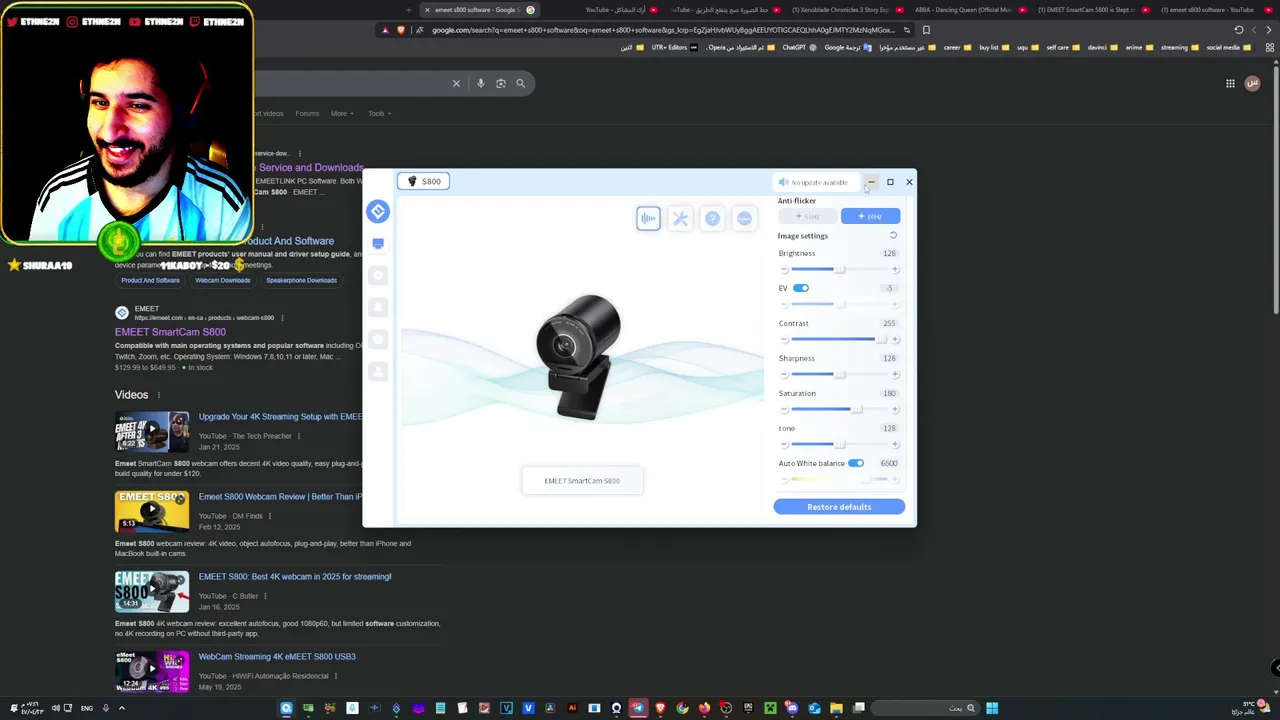Decrease Saturation with the minus icon
Image resolution: width=1280 pixels, height=720 pixels.
[x=784, y=410]
